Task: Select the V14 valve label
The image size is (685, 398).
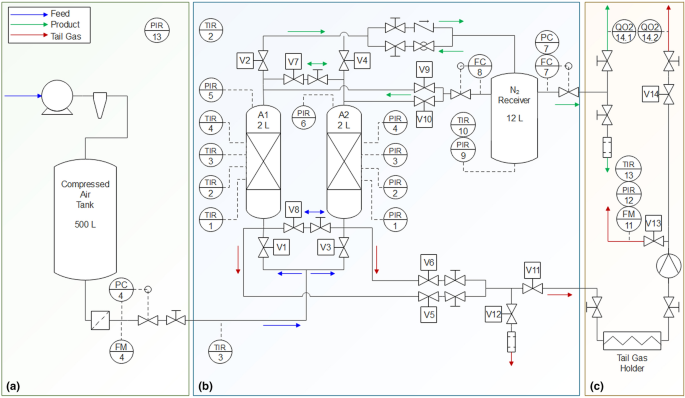Action: point(651,94)
